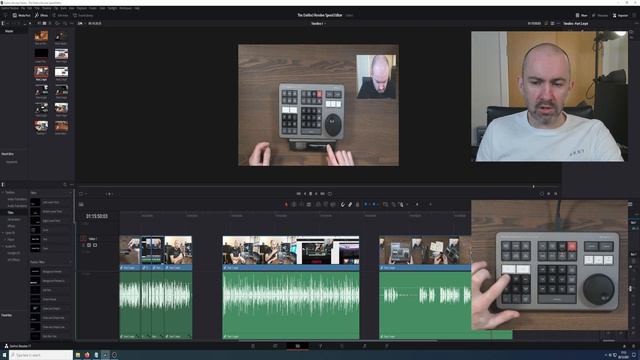This screenshot has width=640, height=360.
Task: Collapse the Fusion Titles section
Action: point(70,262)
